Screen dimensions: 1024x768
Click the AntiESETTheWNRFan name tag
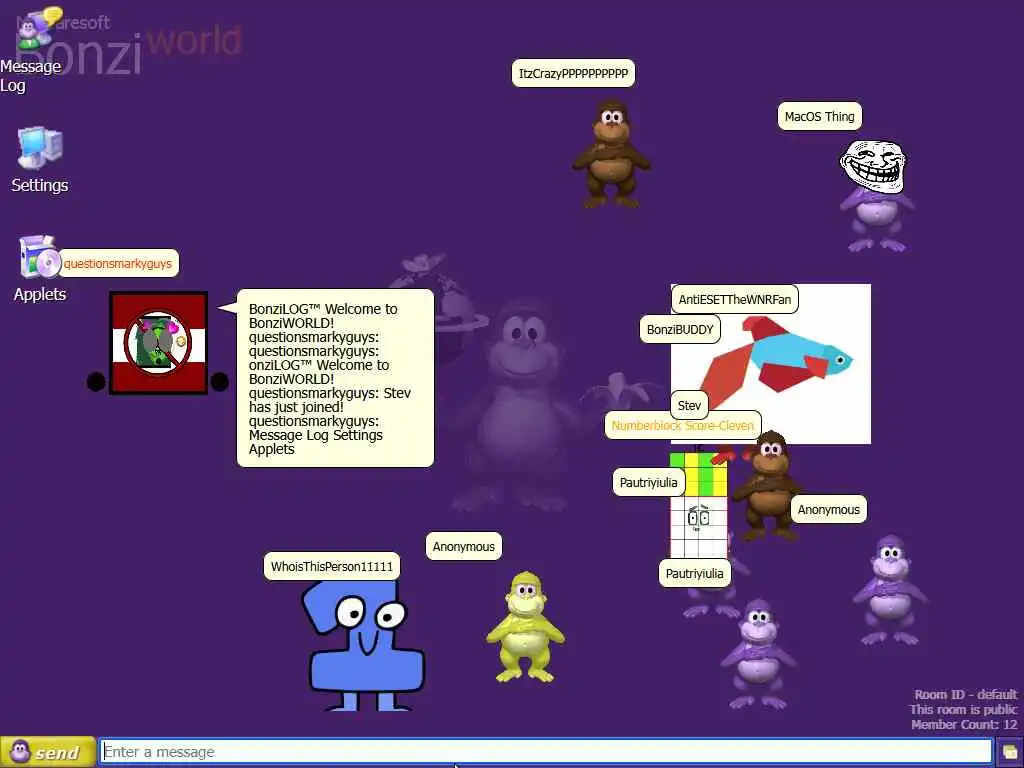point(735,299)
